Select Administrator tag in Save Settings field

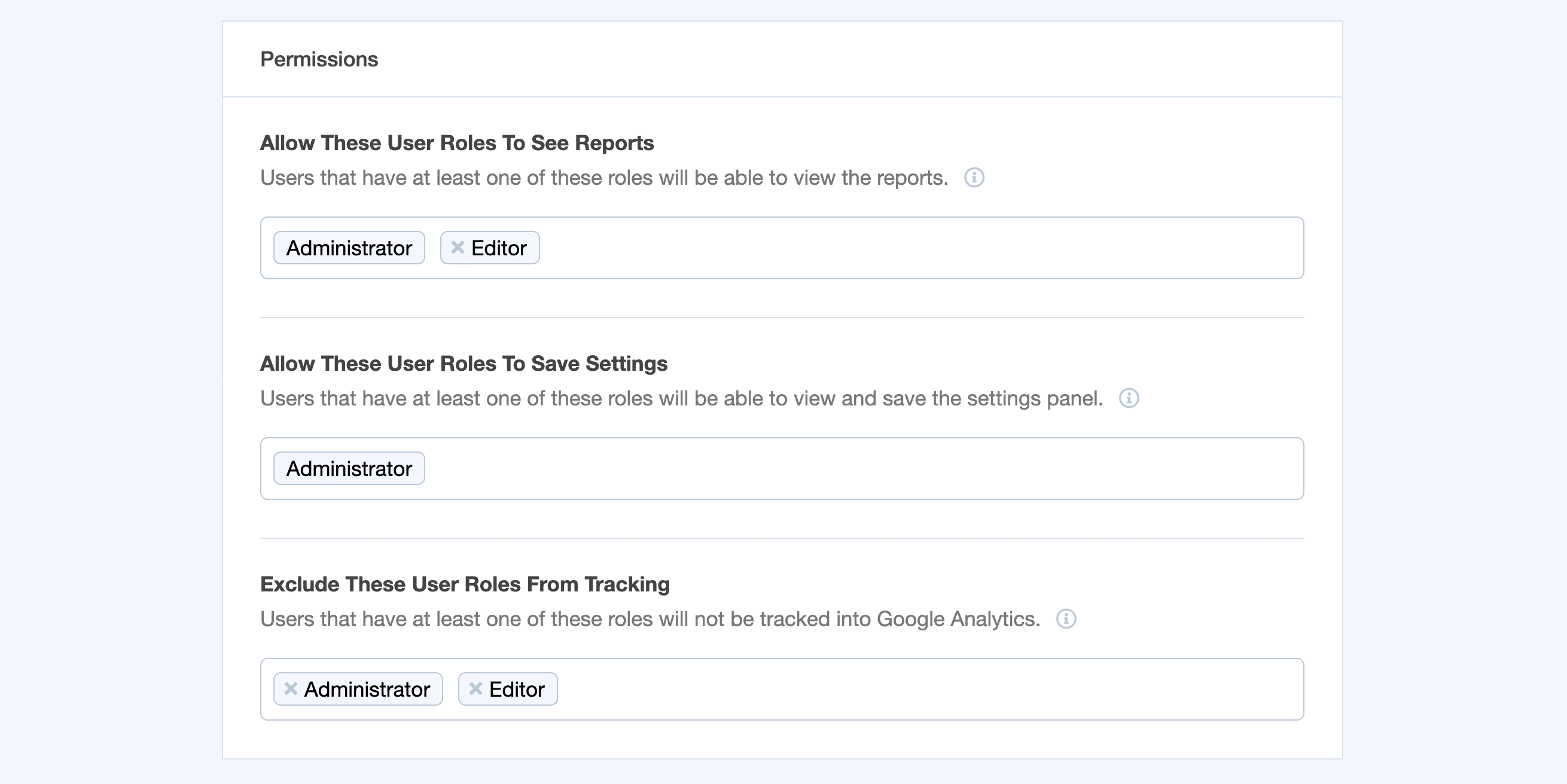[x=349, y=469]
